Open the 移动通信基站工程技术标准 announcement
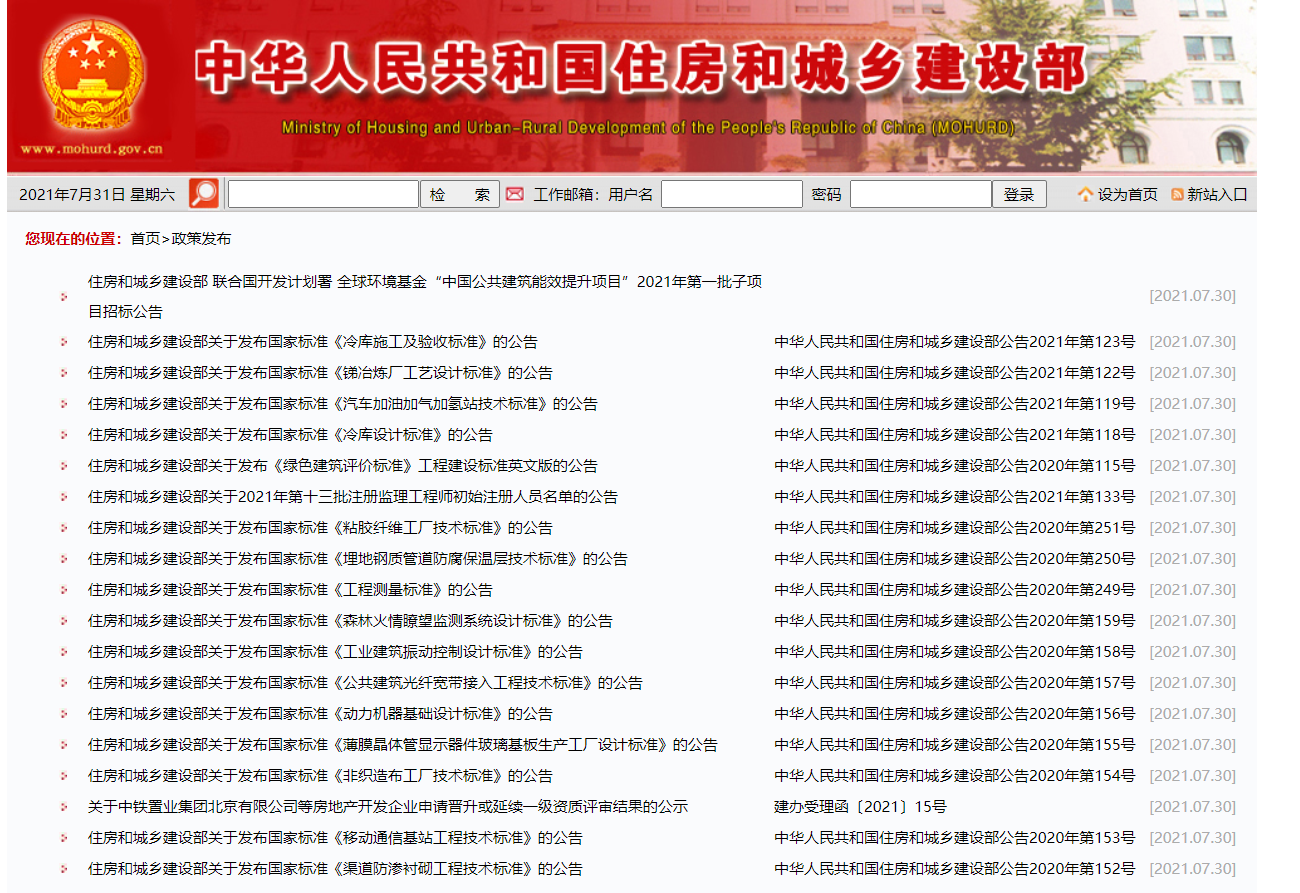This screenshot has width=1300, height=893. click(x=335, y=838)
